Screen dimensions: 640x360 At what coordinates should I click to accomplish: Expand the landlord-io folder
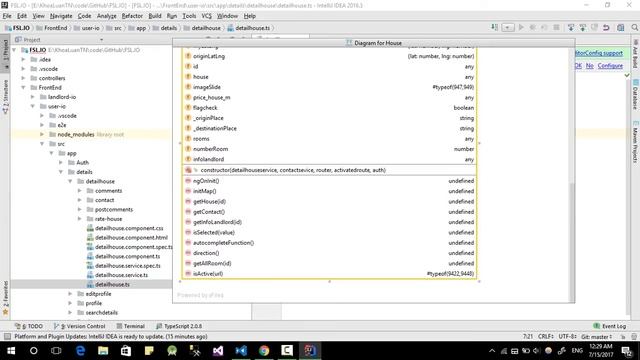(x=33, y=97)
